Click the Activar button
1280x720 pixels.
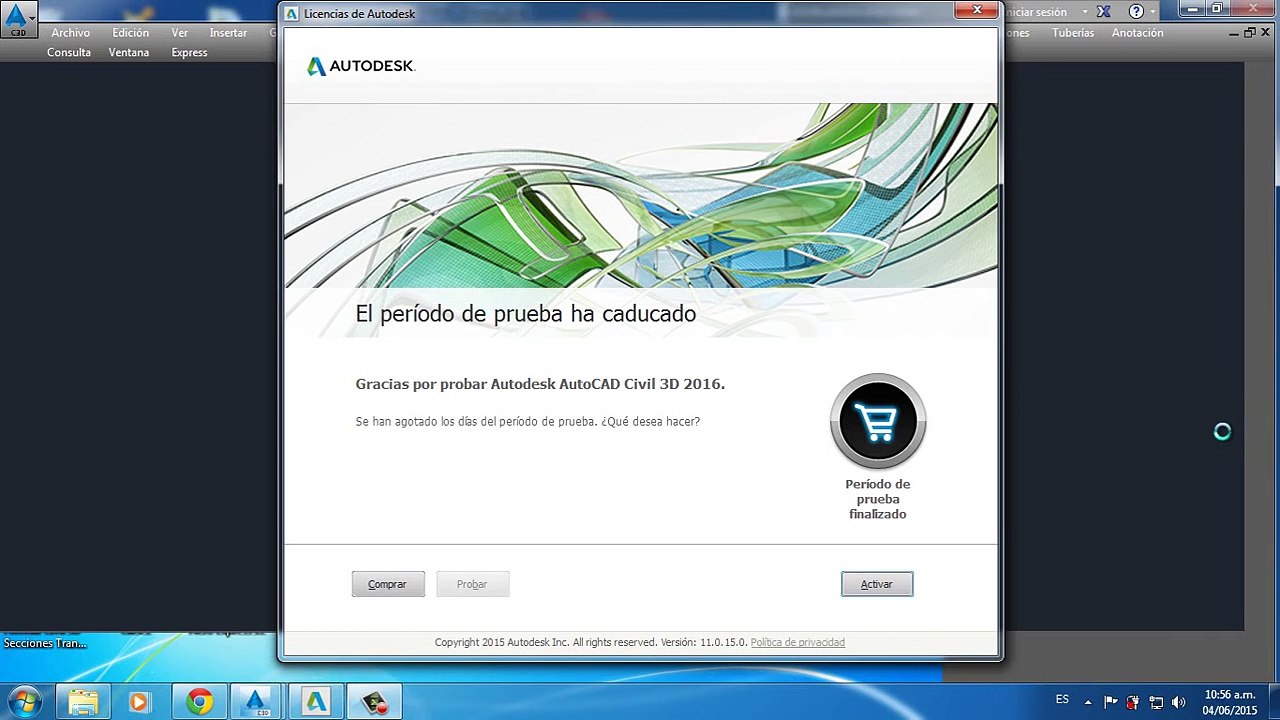pos(877,584)
